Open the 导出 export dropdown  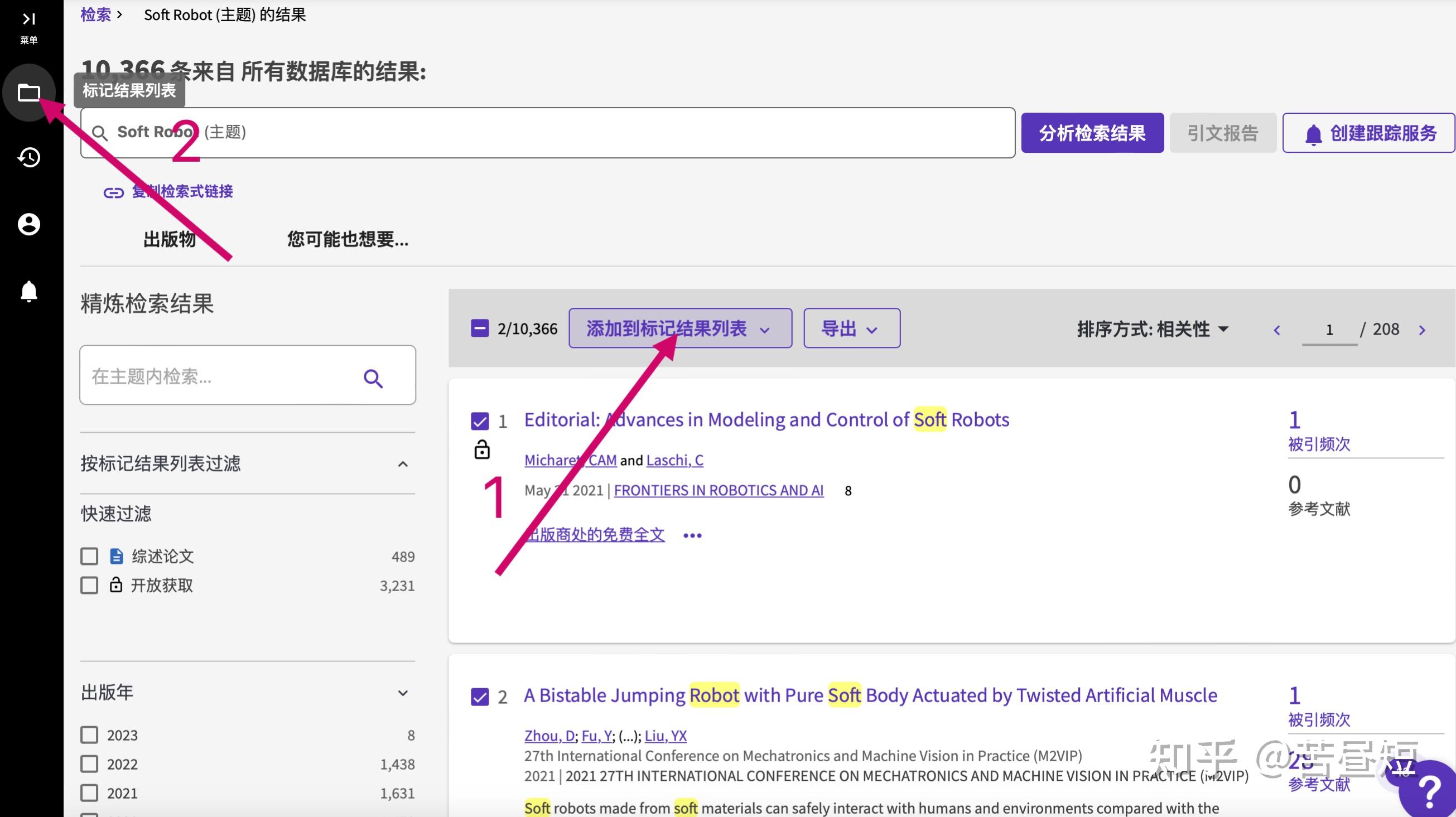point(851,328)
